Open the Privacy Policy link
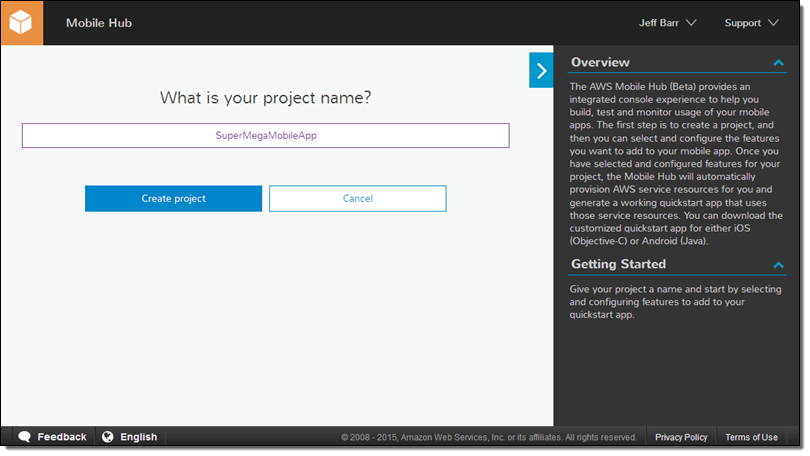This screenshot has height=456, width=810. point(681,437)
